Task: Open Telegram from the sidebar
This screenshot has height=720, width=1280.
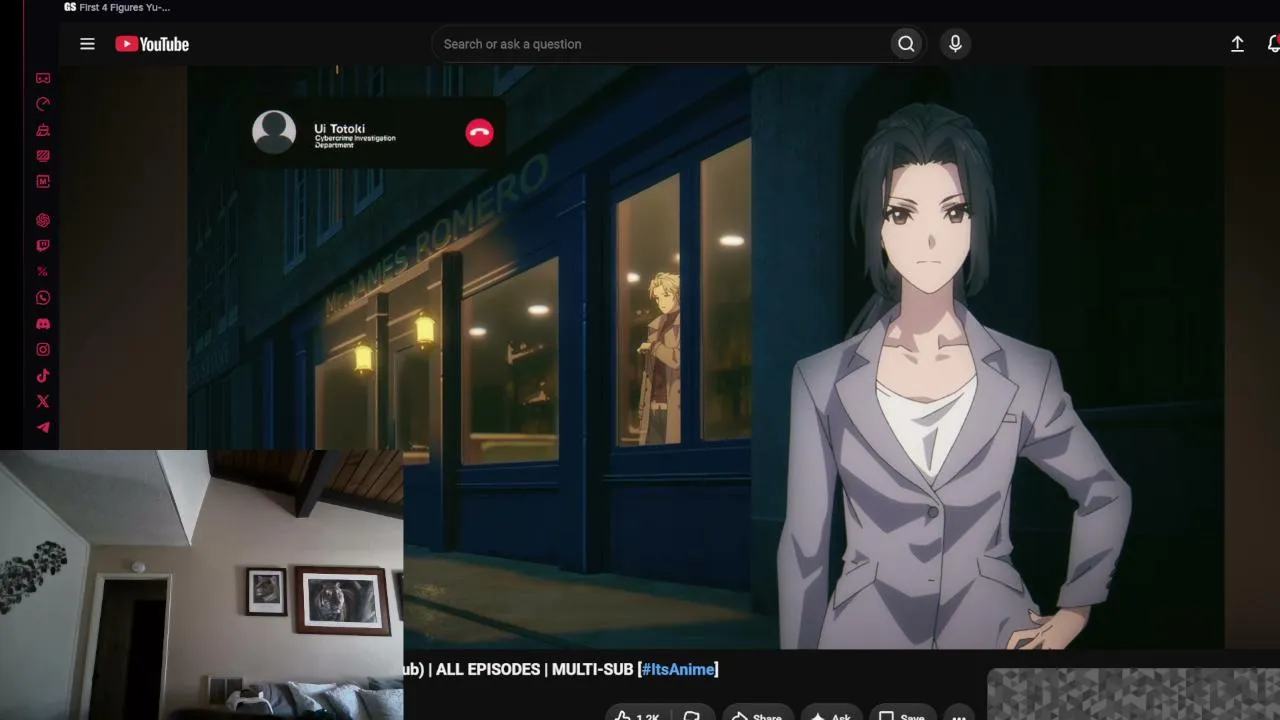Action: (43, 428)
